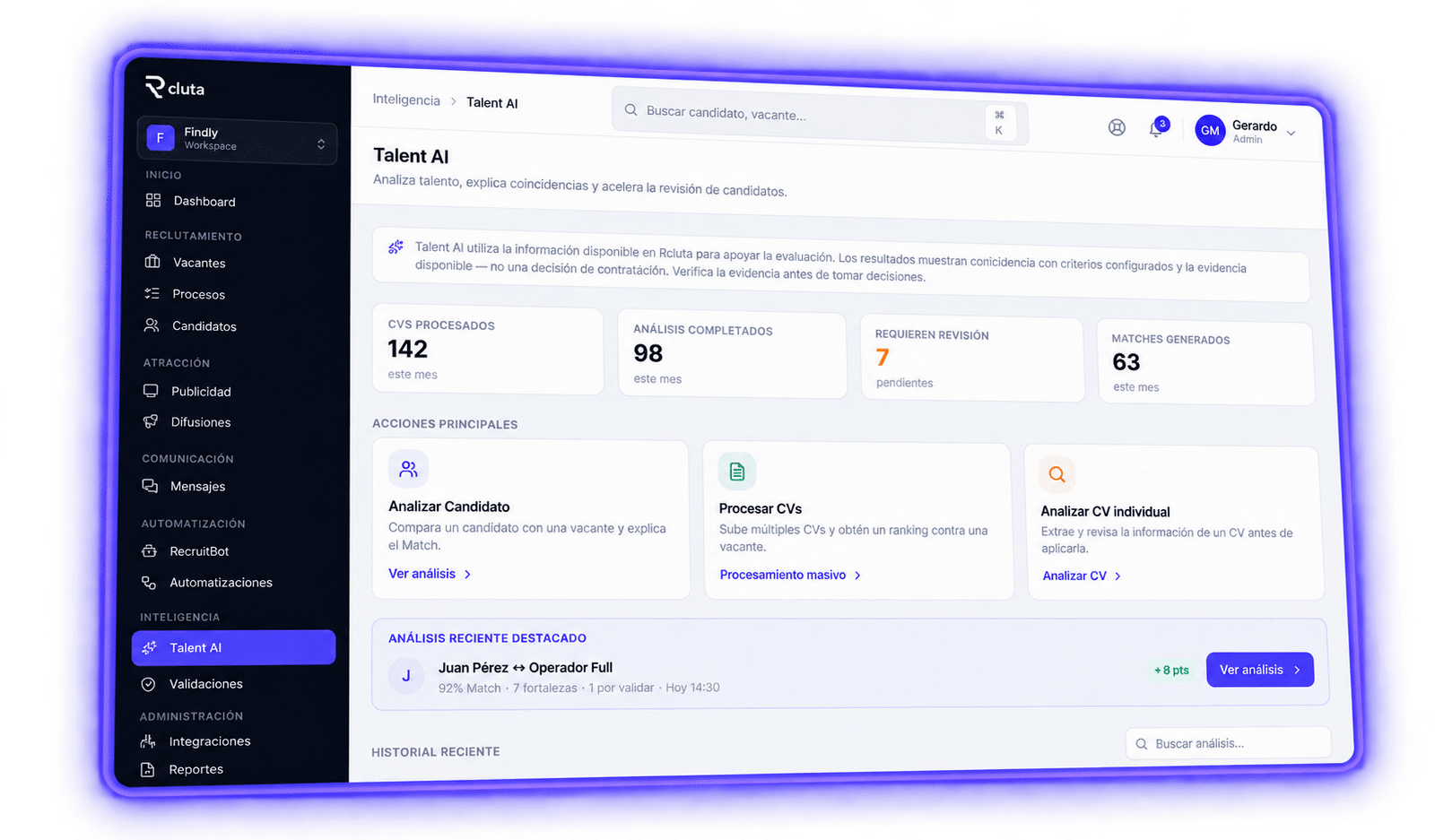Click the search magnifier icon in top bar

631,109
